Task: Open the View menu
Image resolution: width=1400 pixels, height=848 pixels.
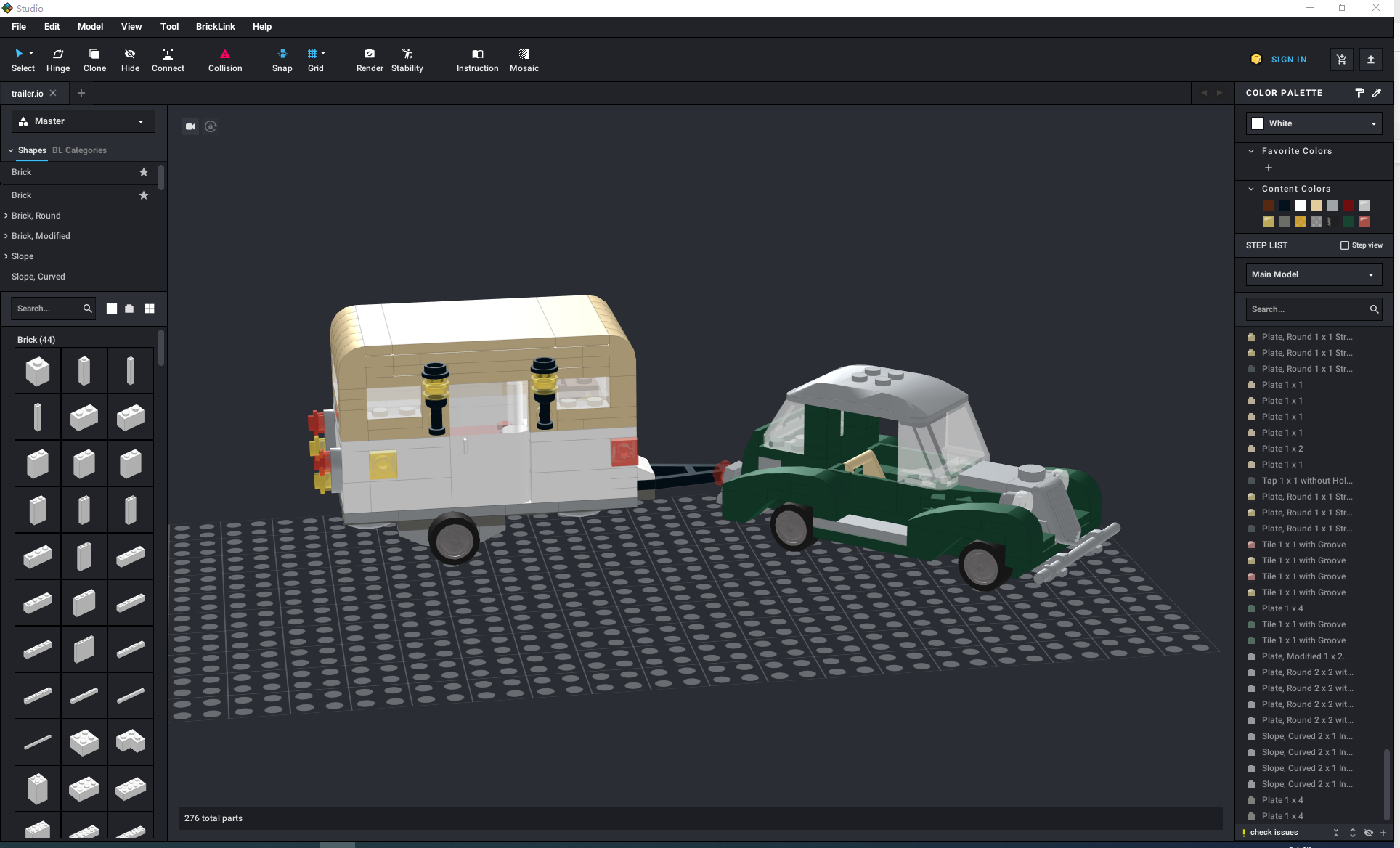Action: tap(131, 26)
